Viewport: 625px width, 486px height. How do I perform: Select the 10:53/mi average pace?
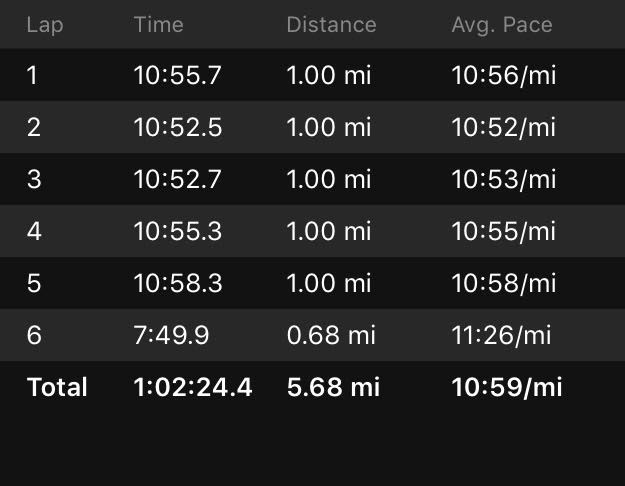504,180
